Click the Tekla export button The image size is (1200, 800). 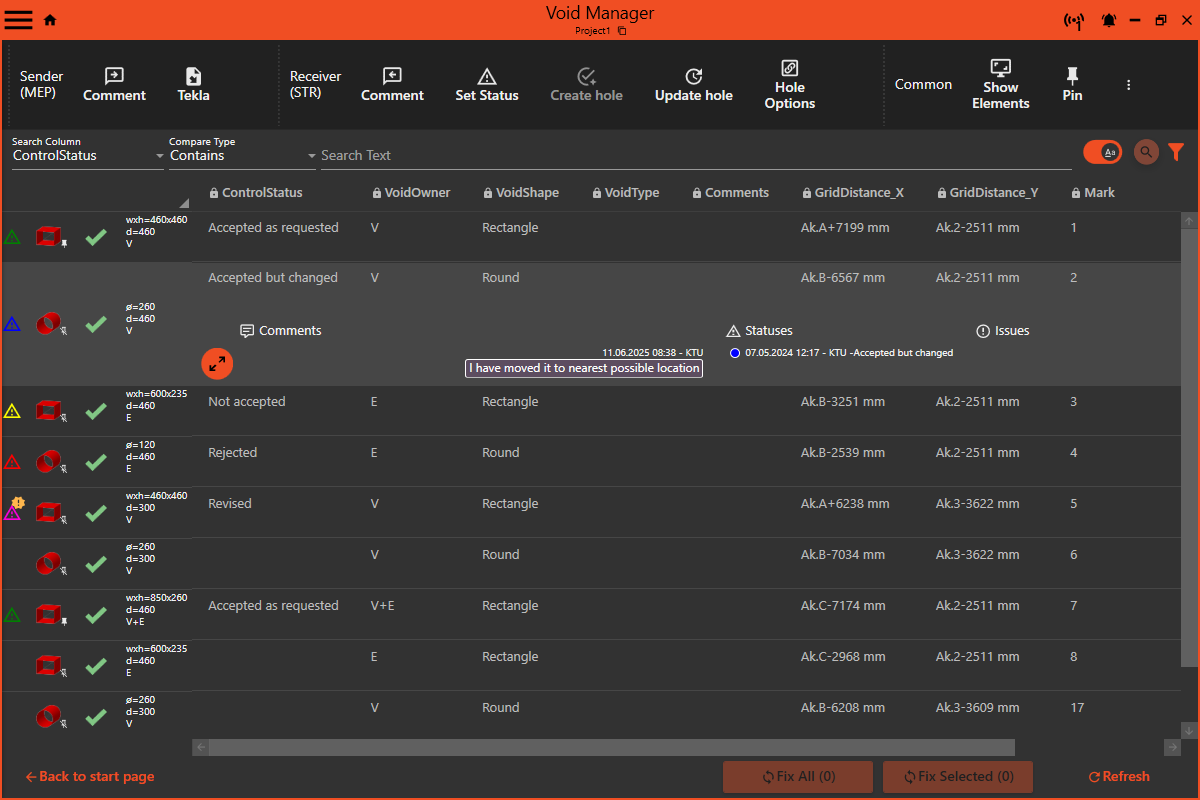pyautogui.click(x=193, y=85)
